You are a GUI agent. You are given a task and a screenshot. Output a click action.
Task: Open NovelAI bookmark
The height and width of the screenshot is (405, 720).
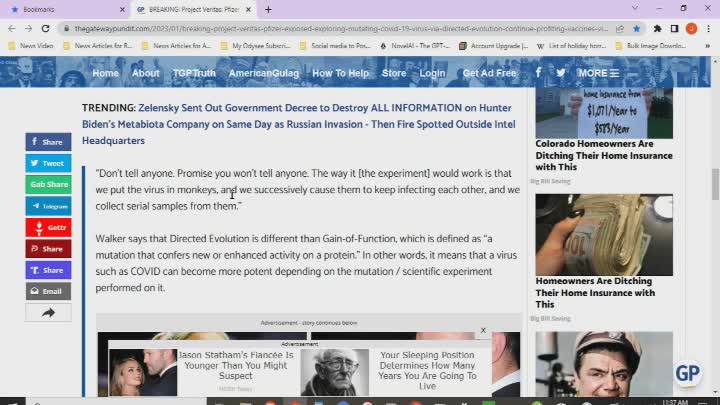(415, 46)
